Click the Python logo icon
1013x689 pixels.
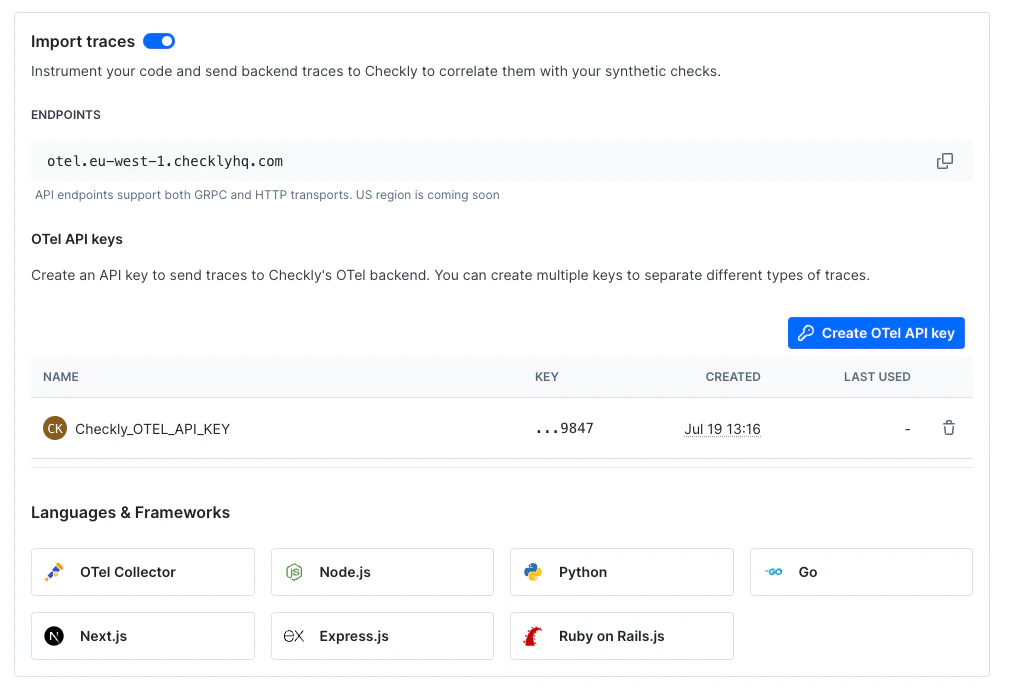click(533, 572)
